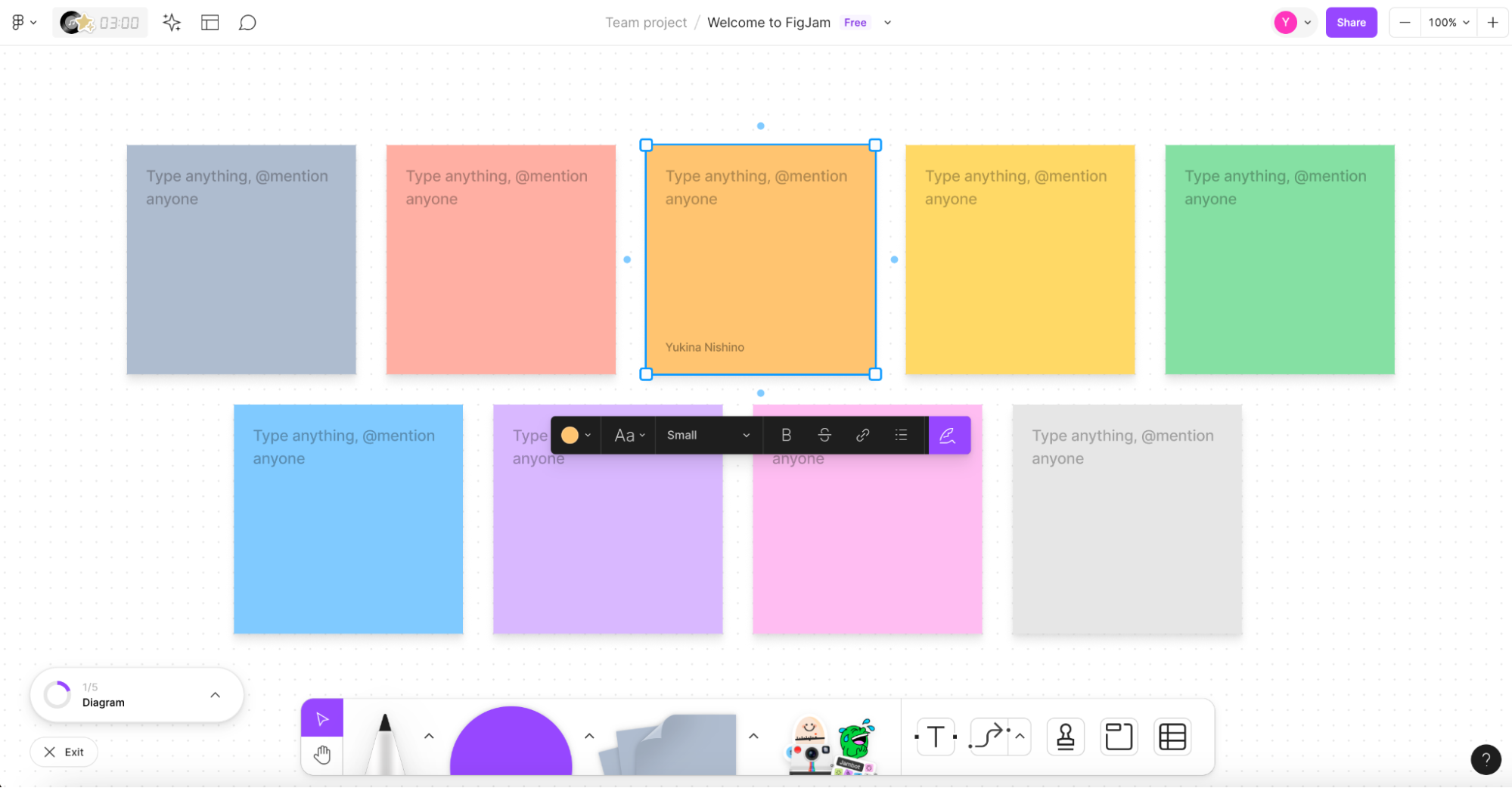Add a link to the text
This screenshot has width=1512, height=788.
[x=862, y=435]
